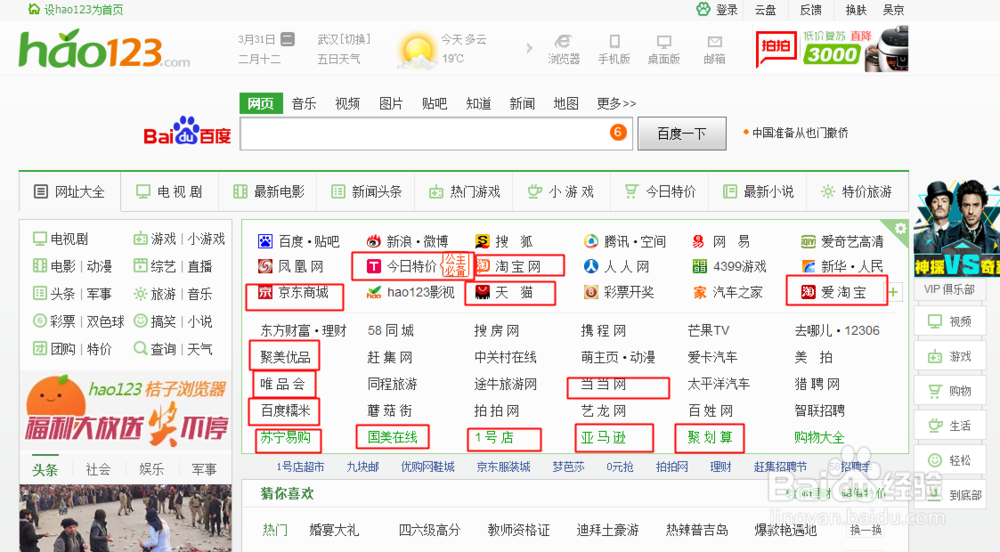Click headline 中国准备从也门撤侨
The image size is (1000, 552).
click(800, 133)
